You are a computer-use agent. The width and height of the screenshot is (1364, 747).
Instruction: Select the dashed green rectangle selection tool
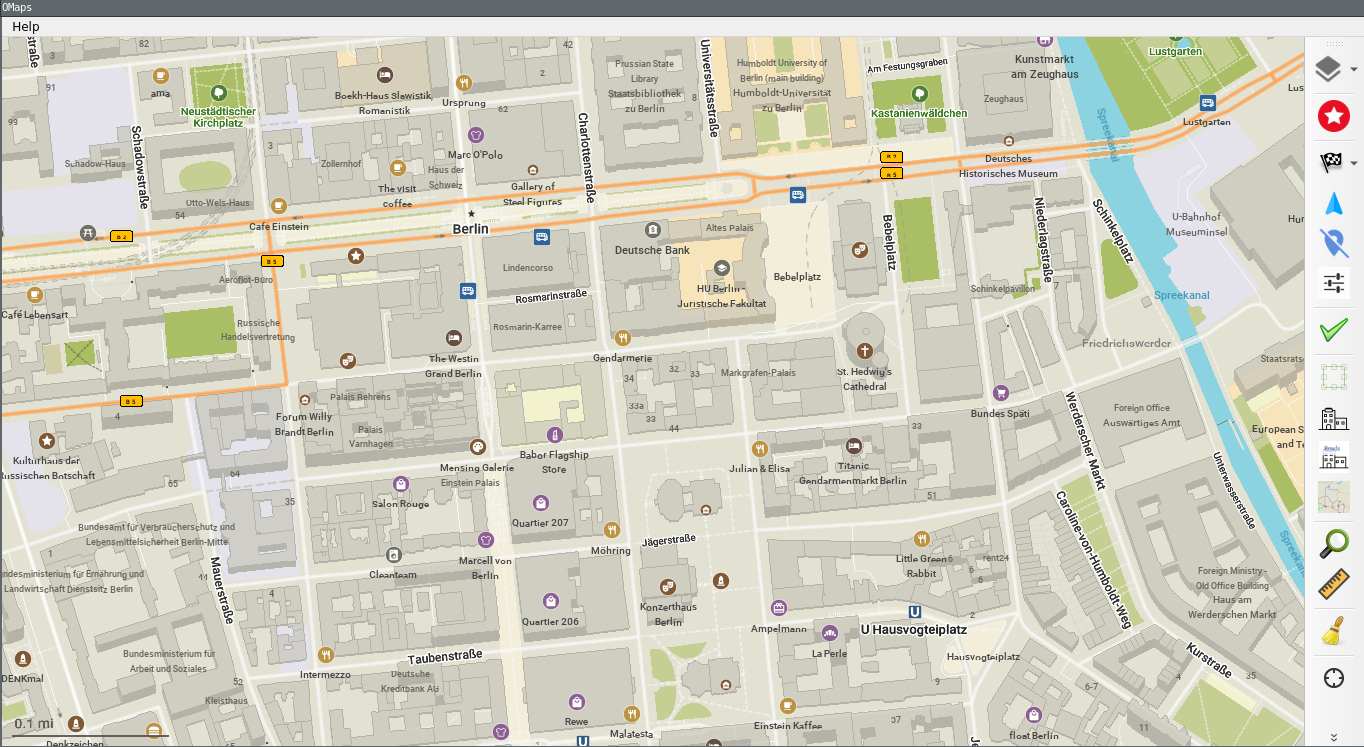coord(1333,377)
